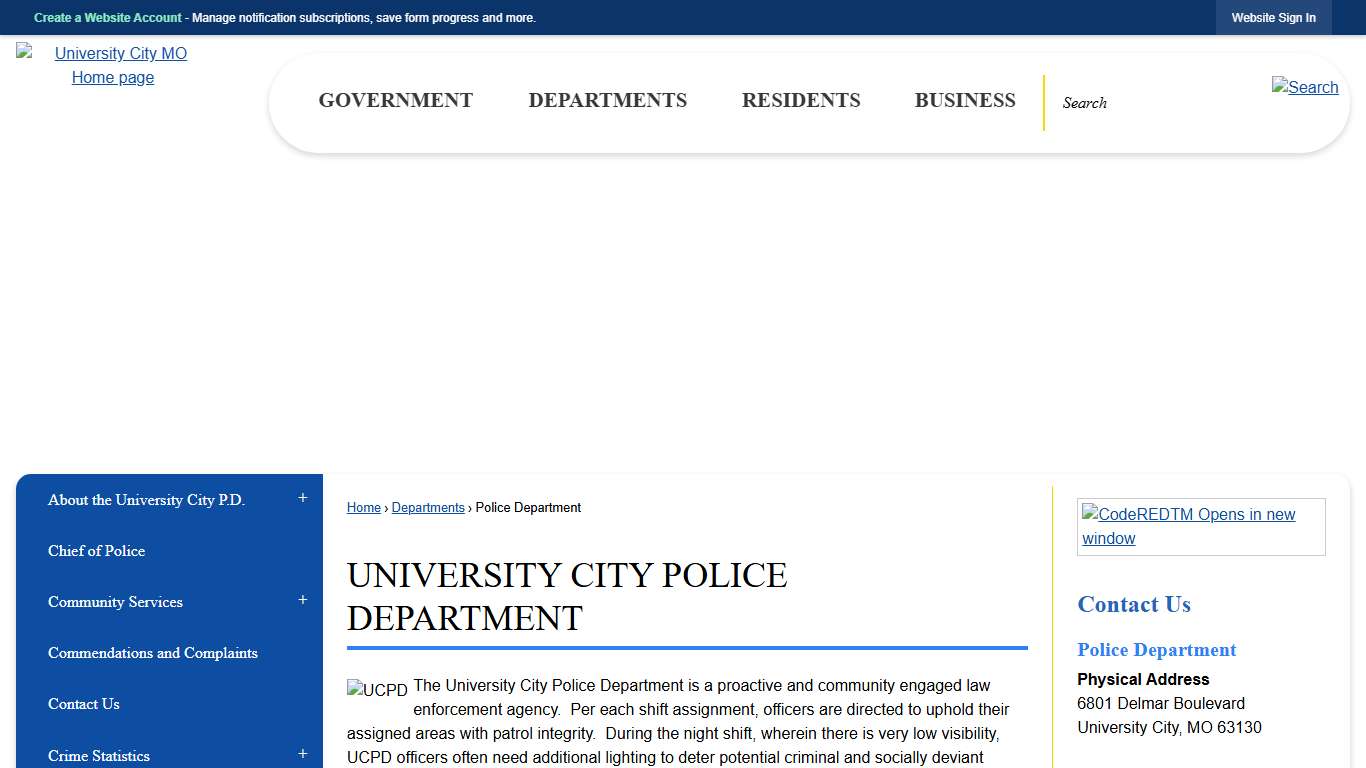The image size is (1366, 768).
Task: Expand the Crime Statistics menu
Action: tap(302, 753)
